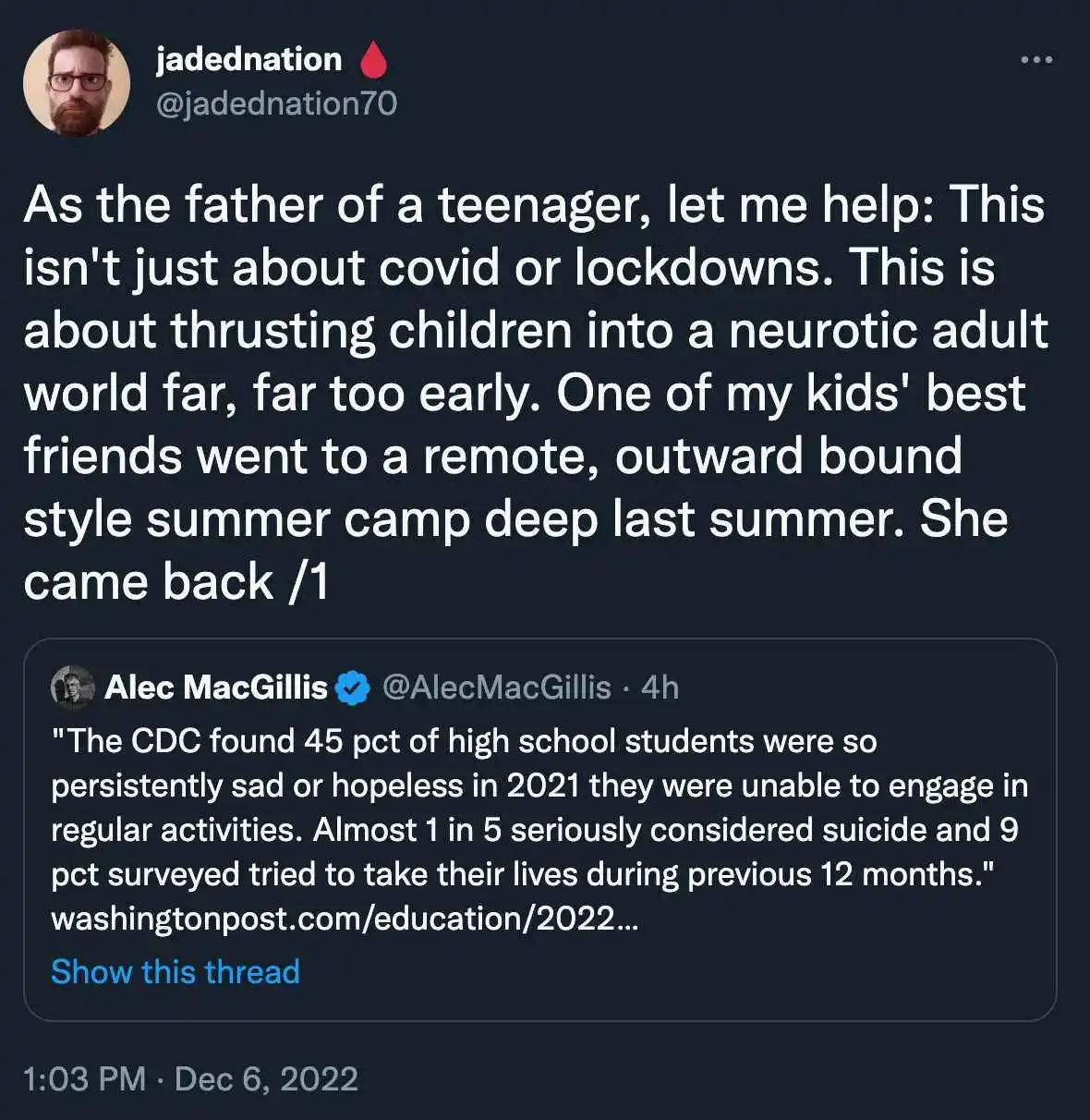Screen dimensions: 1090x1120
Task: Click Alec MacGillis's small avatar in quote
Action: coord(73,688)
